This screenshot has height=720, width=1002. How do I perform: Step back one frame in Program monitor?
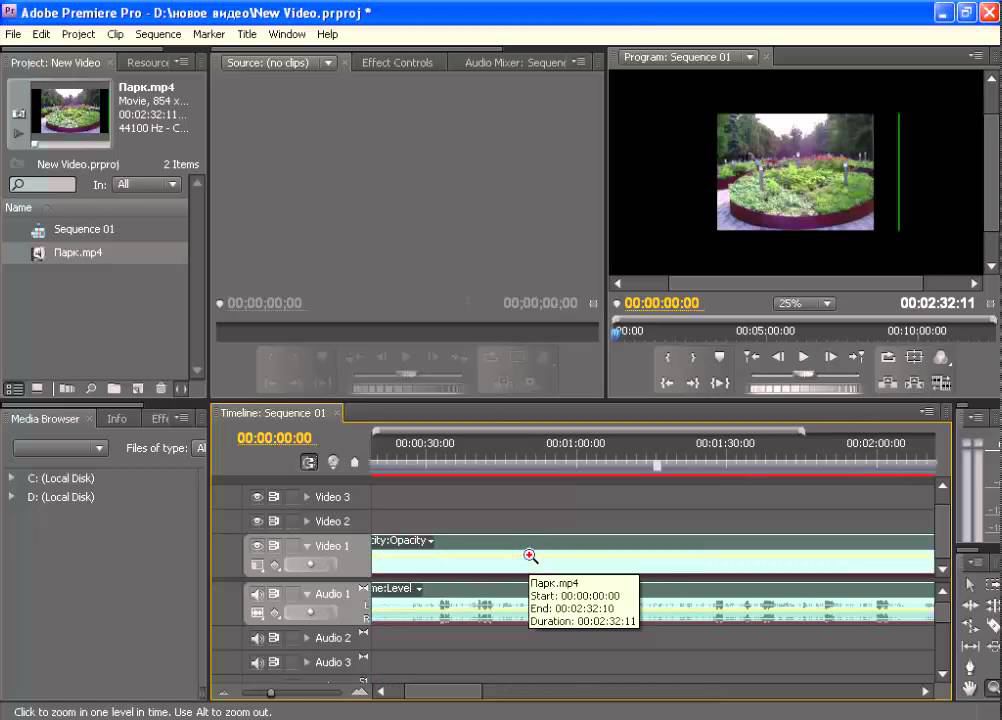(x=778, y=357)
